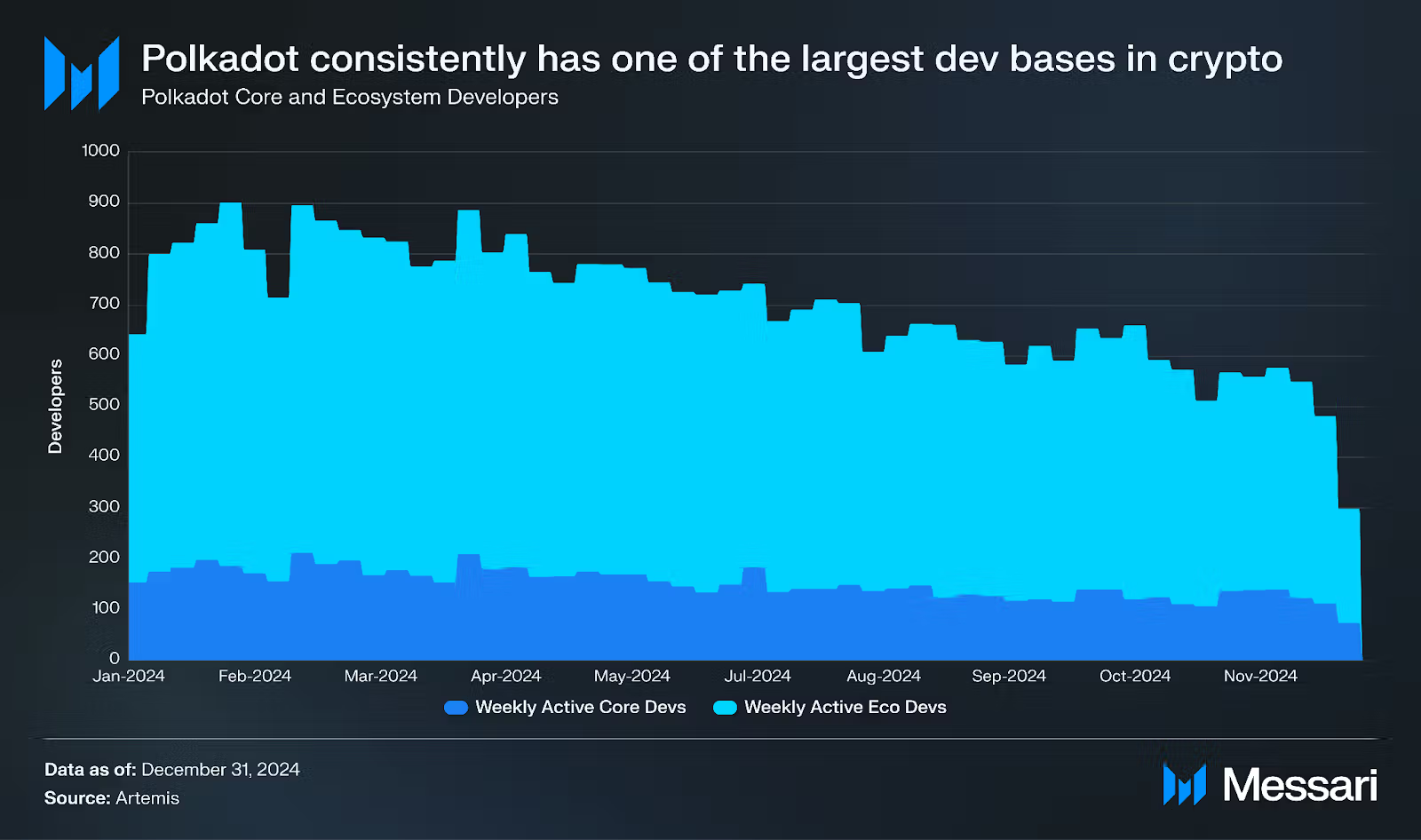Click the 900 y-axis value
This screenshot has height=840, width=1421.
pos(104,202)
